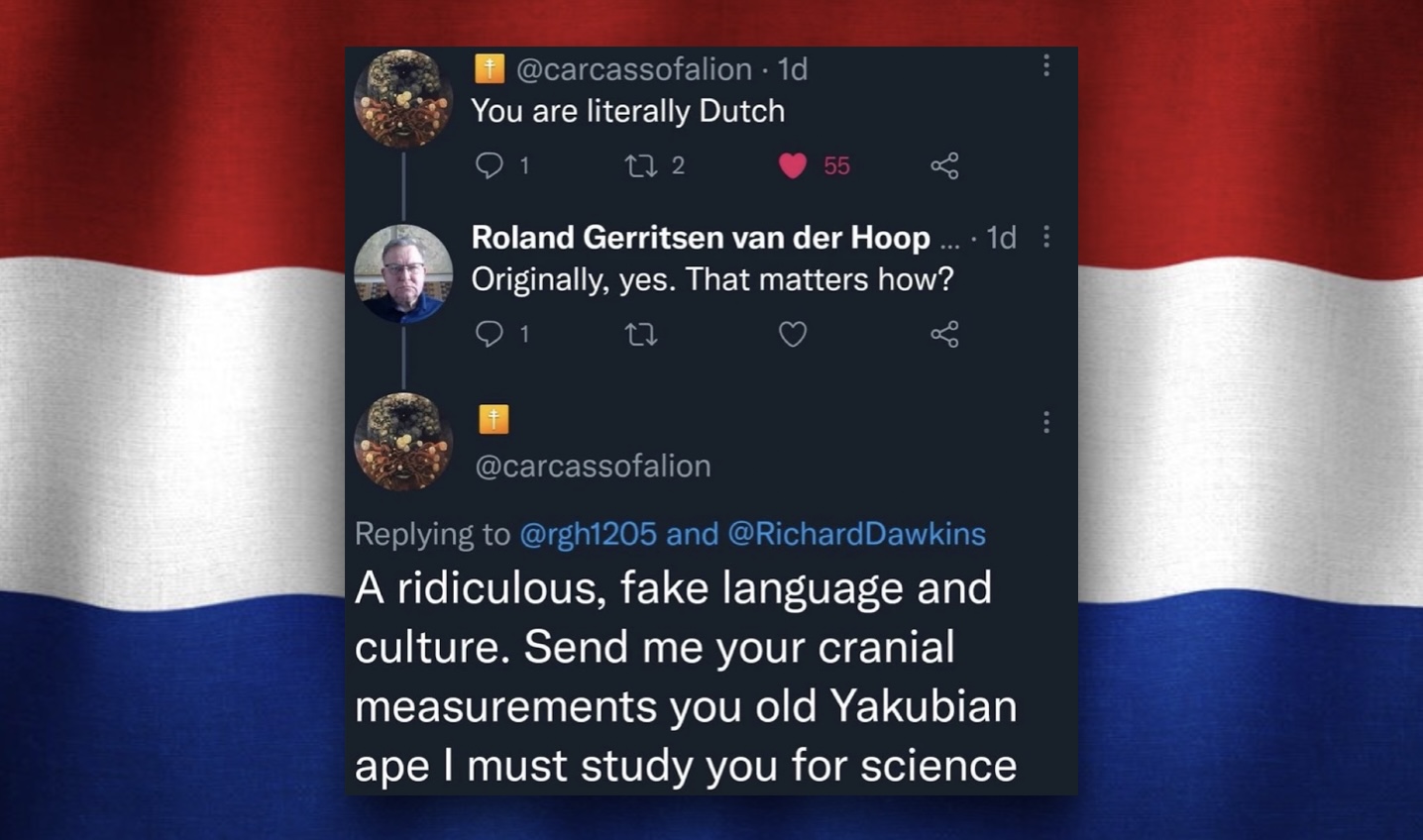
Task: Reply to the "You are literally Dutch" tweet
Action: (490, 165)
